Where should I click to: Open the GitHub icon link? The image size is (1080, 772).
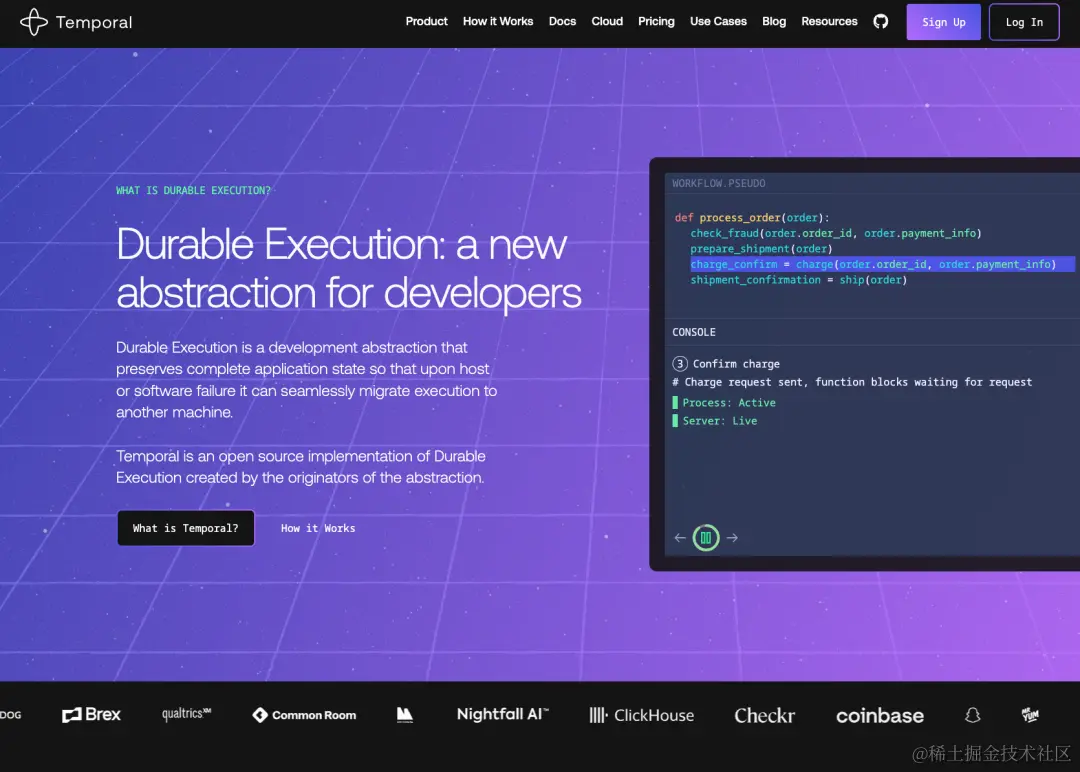(x=880, y=21)
